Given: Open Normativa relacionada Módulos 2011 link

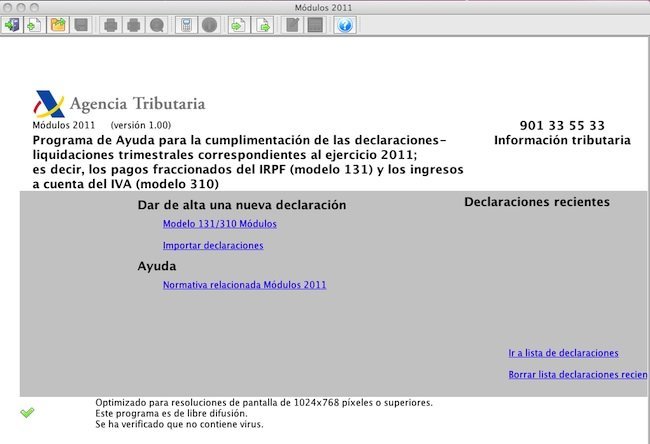Looking at the screenshot, I should (x=244, y=285).
